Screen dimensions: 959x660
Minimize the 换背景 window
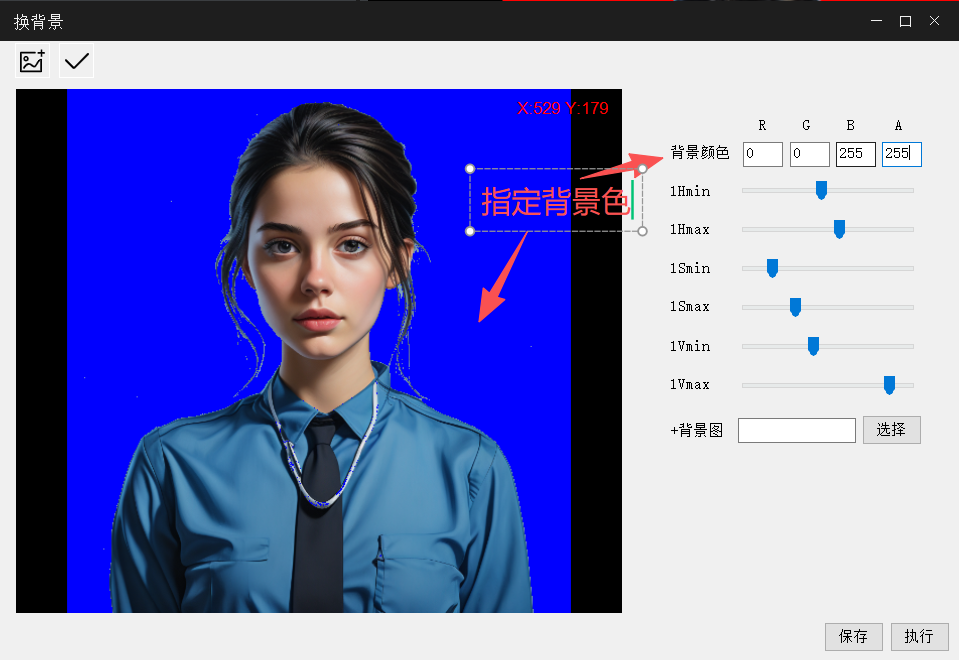[876, 21]
